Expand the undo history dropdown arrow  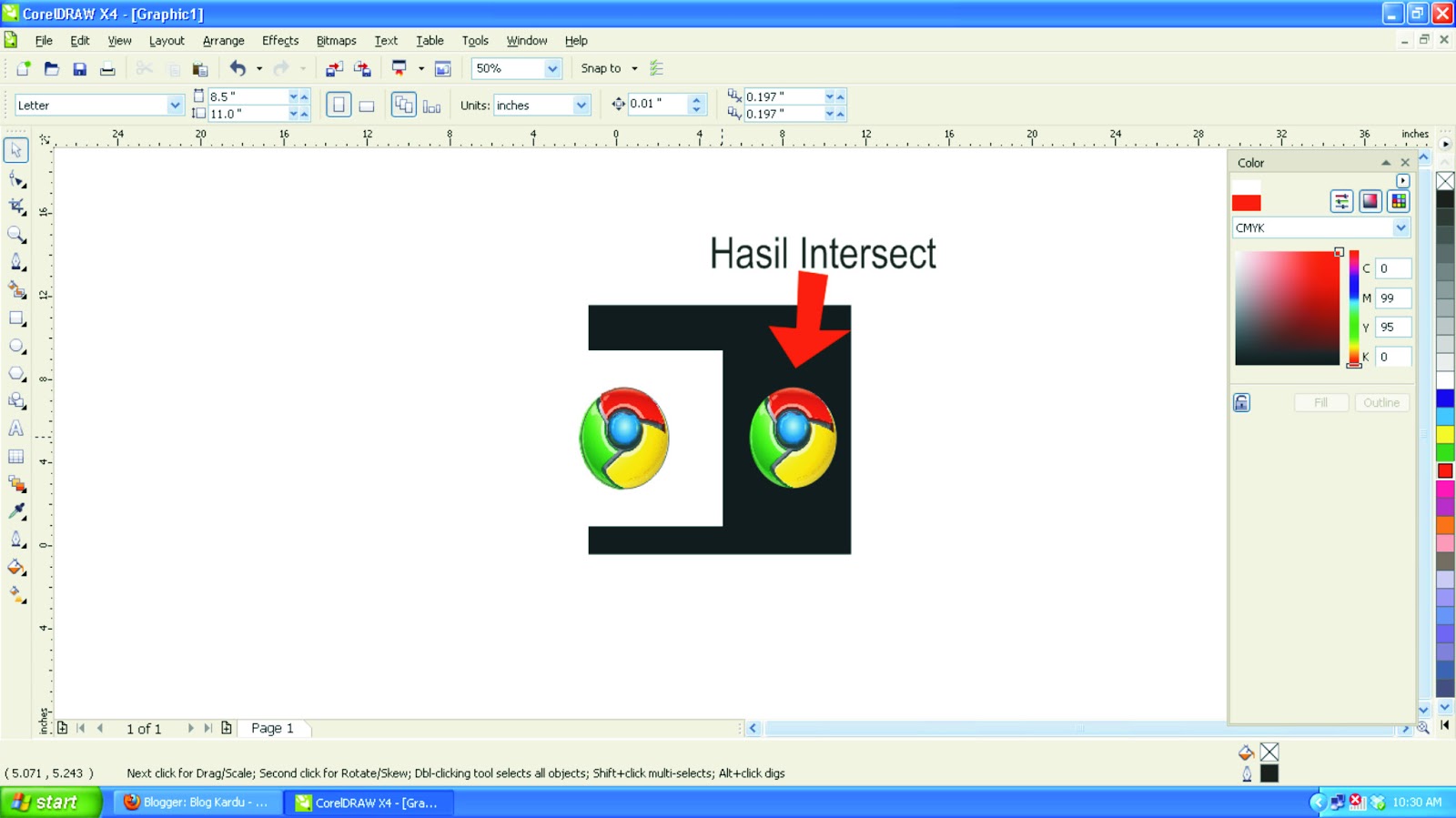(x=259, y=68)
